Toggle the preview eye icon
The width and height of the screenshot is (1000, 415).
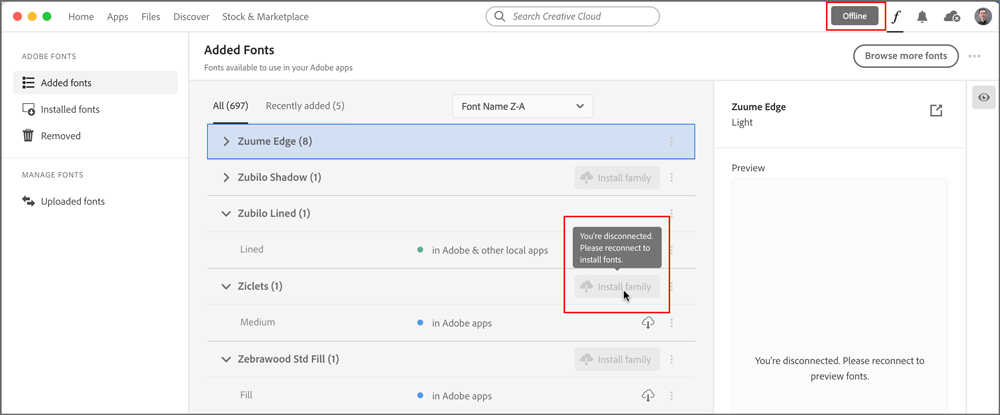(x=984, y=98)
